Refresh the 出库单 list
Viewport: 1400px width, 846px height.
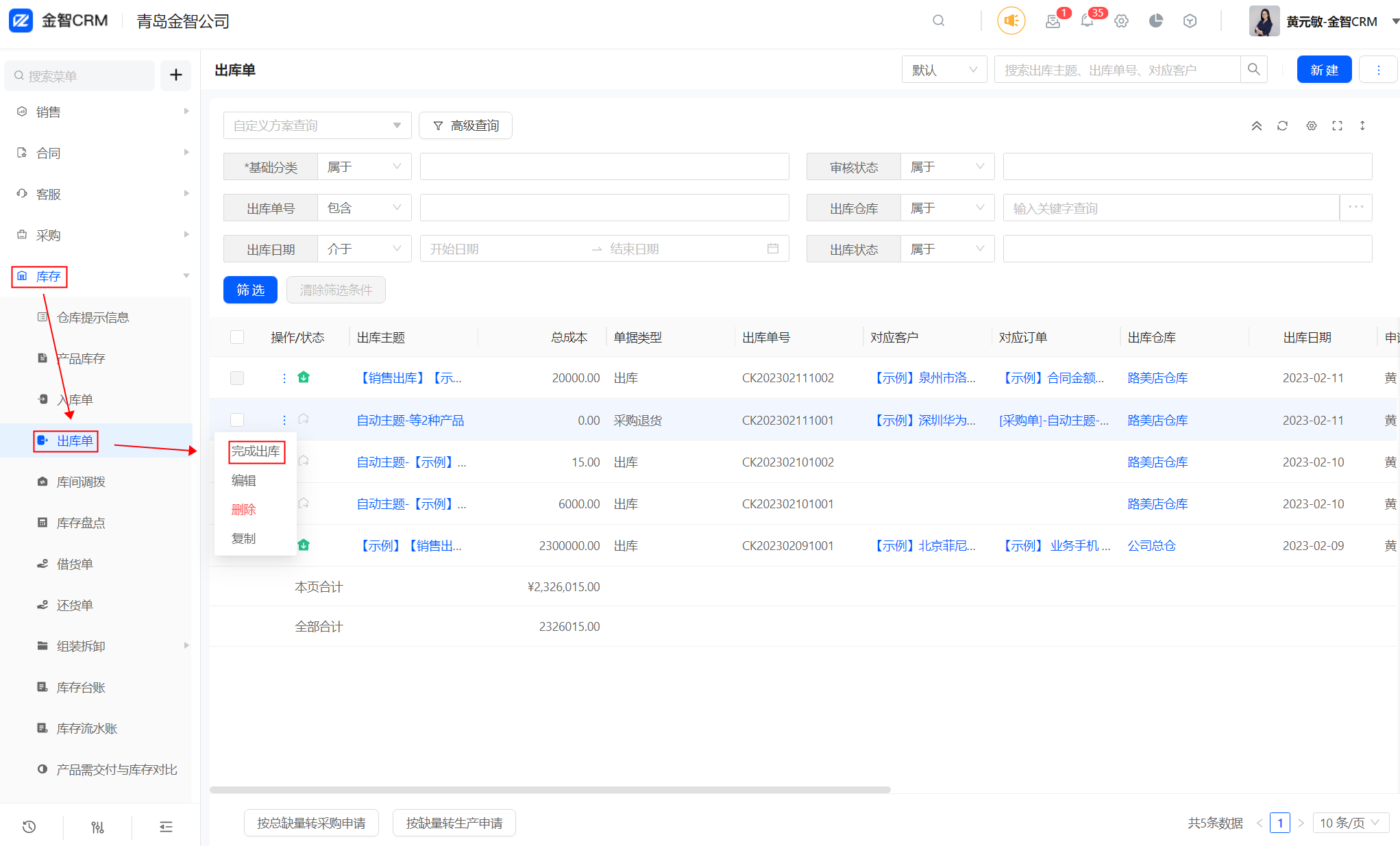tap(1282, 125)
